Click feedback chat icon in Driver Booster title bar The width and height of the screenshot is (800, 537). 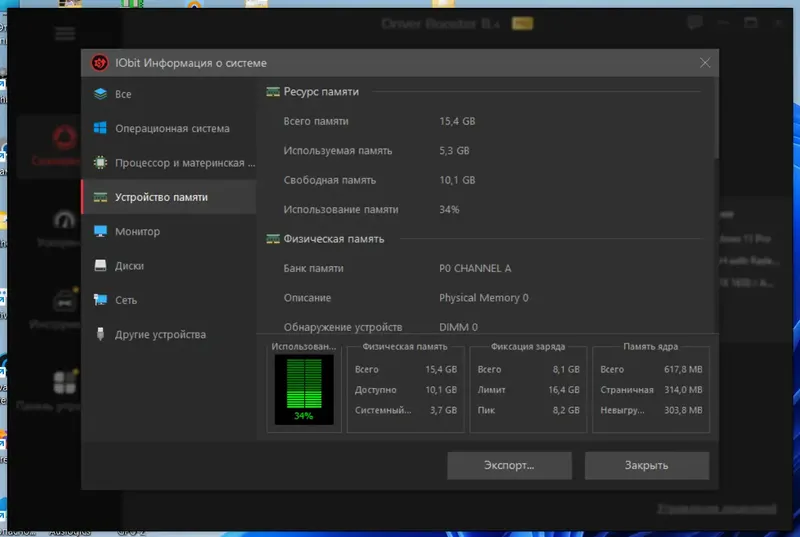[695, 23]
